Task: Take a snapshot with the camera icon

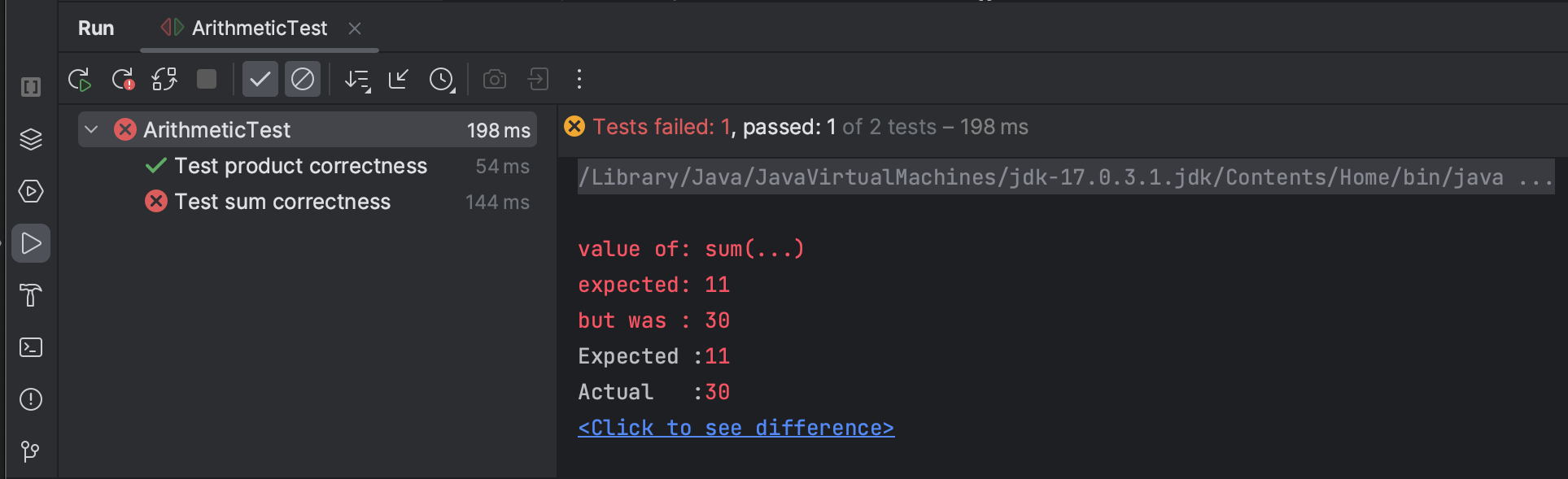Action: (x=494, y=79)
